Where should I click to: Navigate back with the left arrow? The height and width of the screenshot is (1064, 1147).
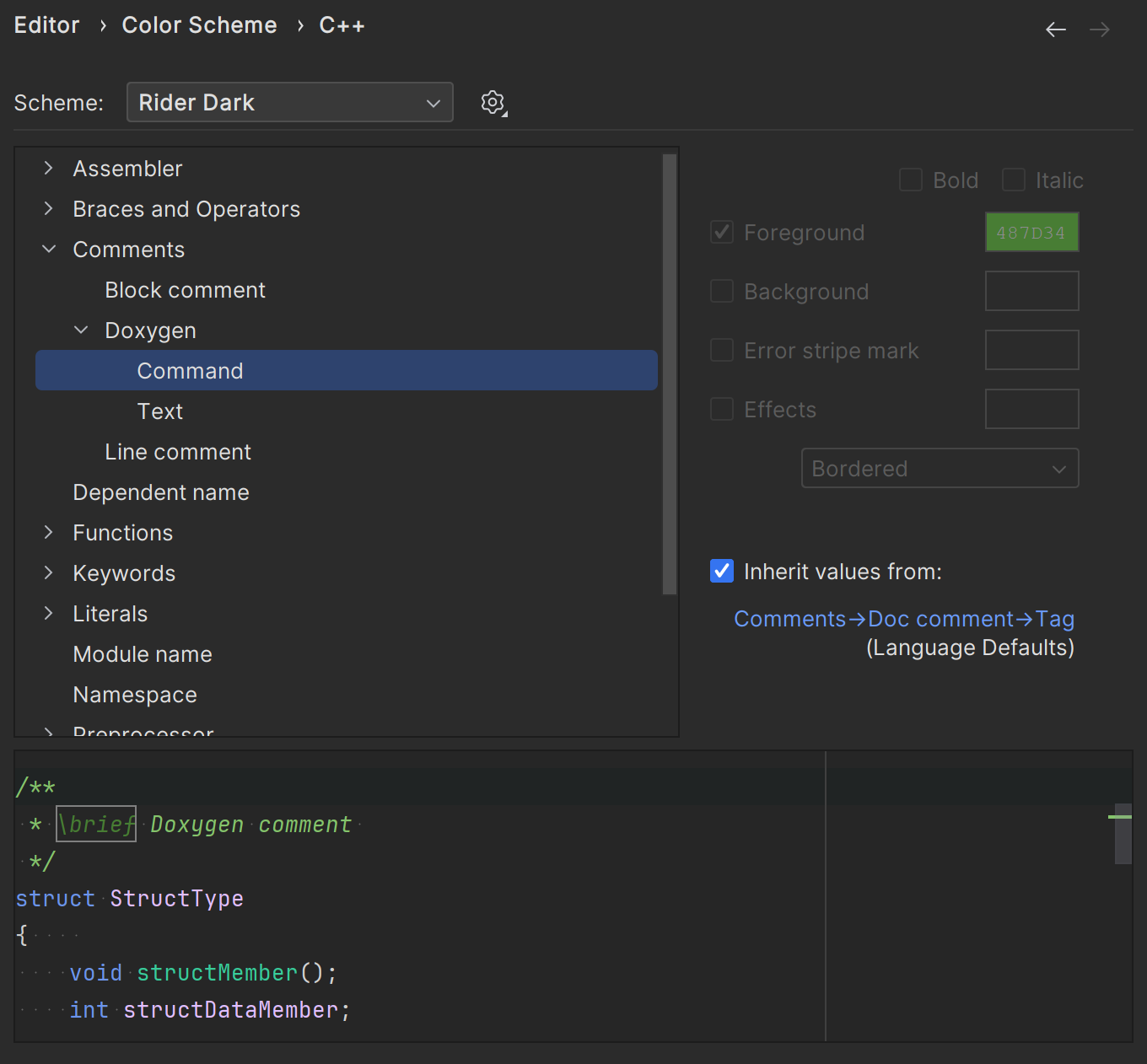click(x=1055, y=29)
